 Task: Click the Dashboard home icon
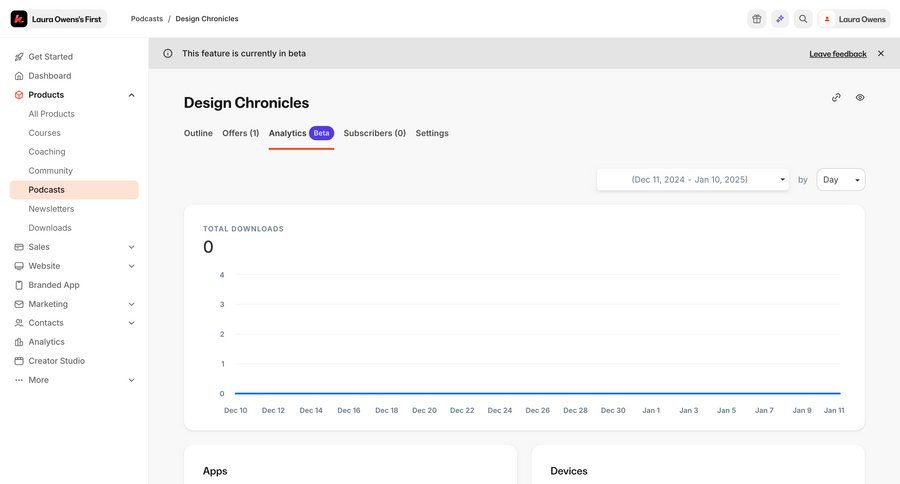click(x=19, y=76)
